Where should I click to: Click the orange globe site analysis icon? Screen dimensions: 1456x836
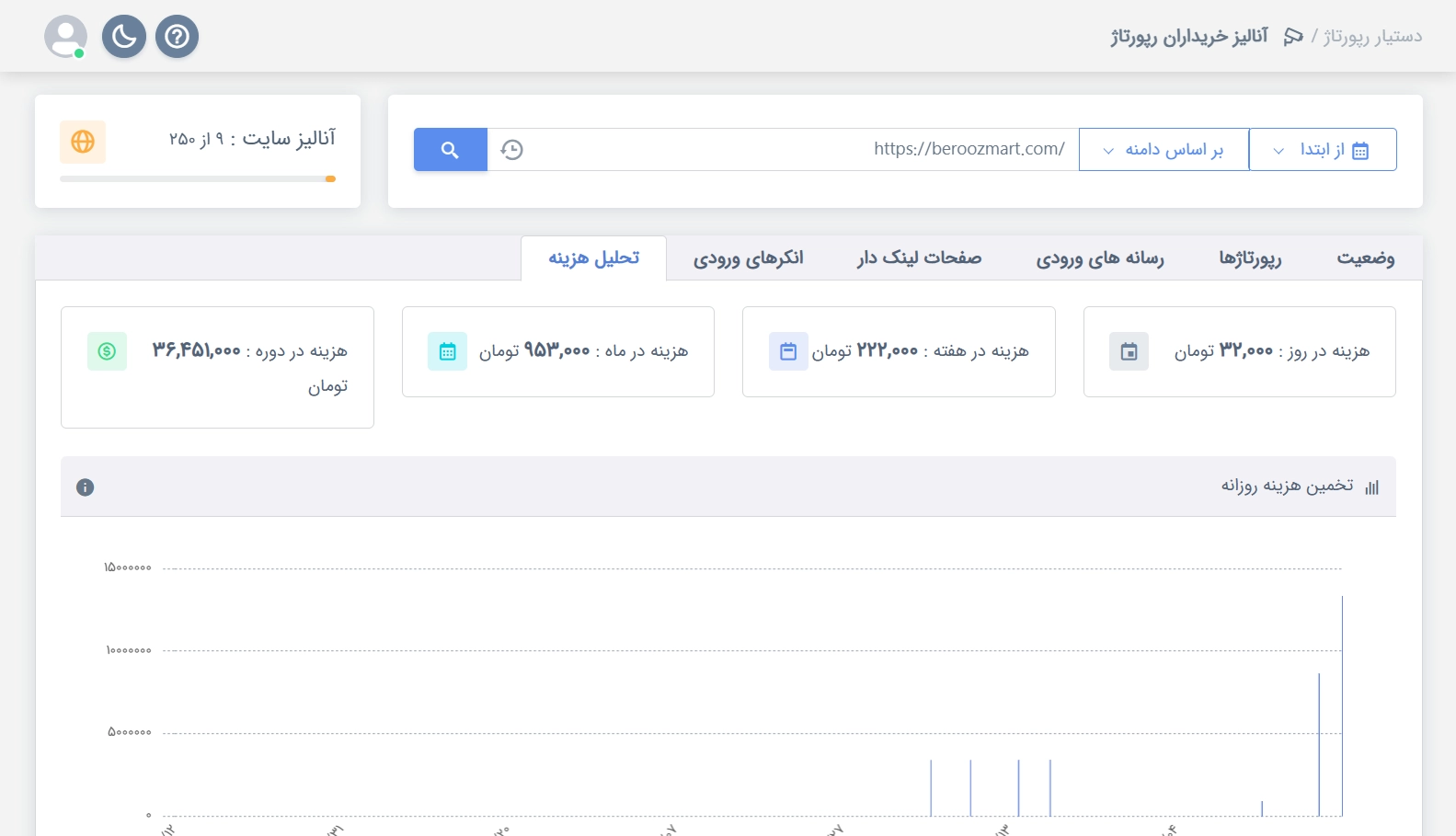click(83, 142)
